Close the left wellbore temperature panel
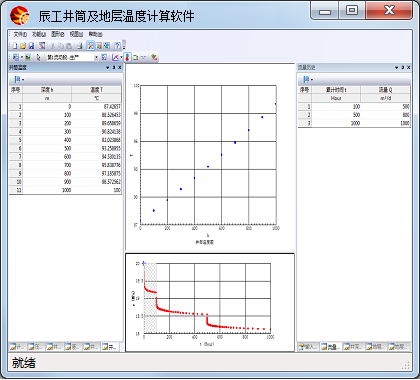 [120, 67]
